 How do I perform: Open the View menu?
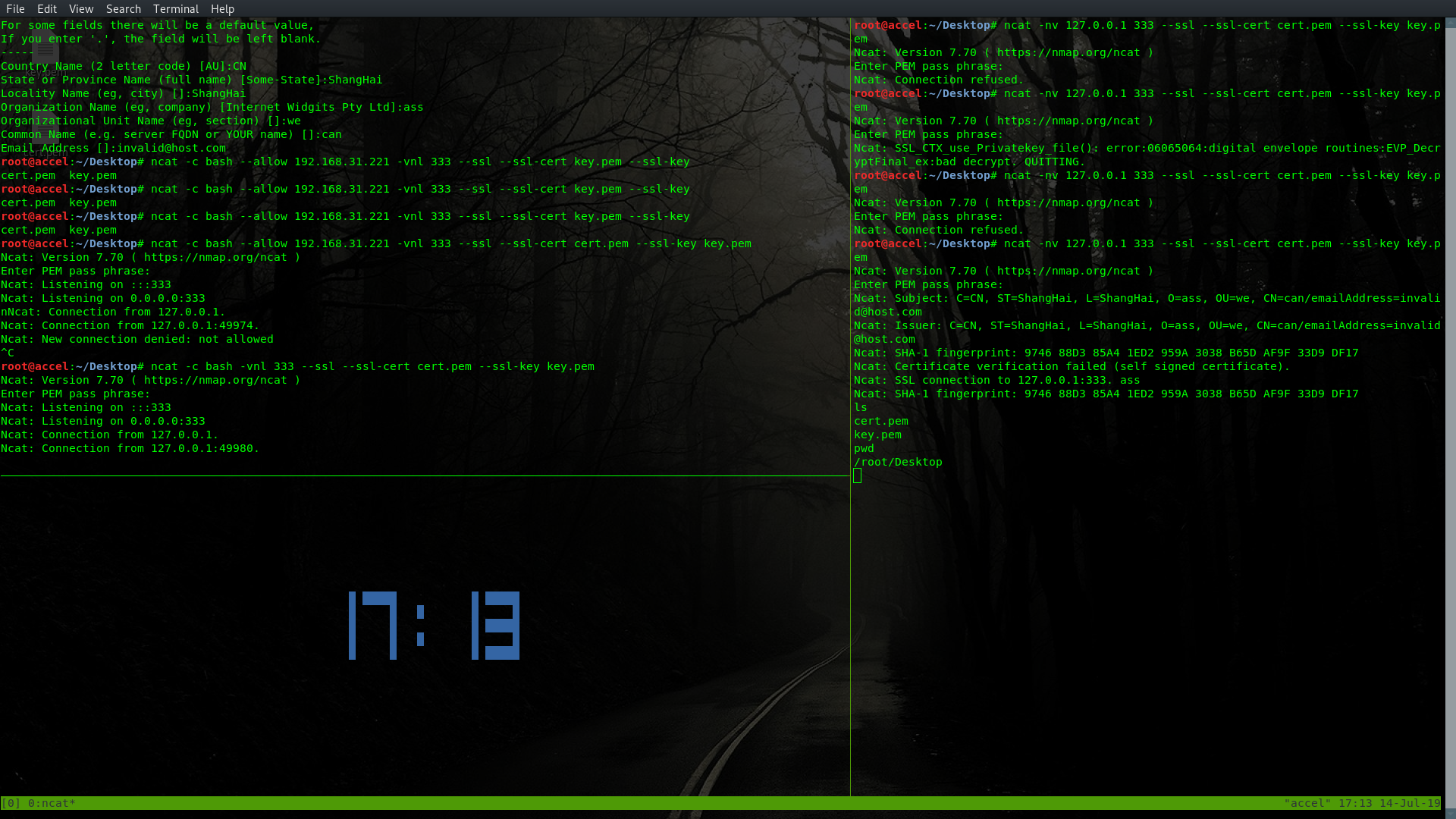[x=81, y=8]
